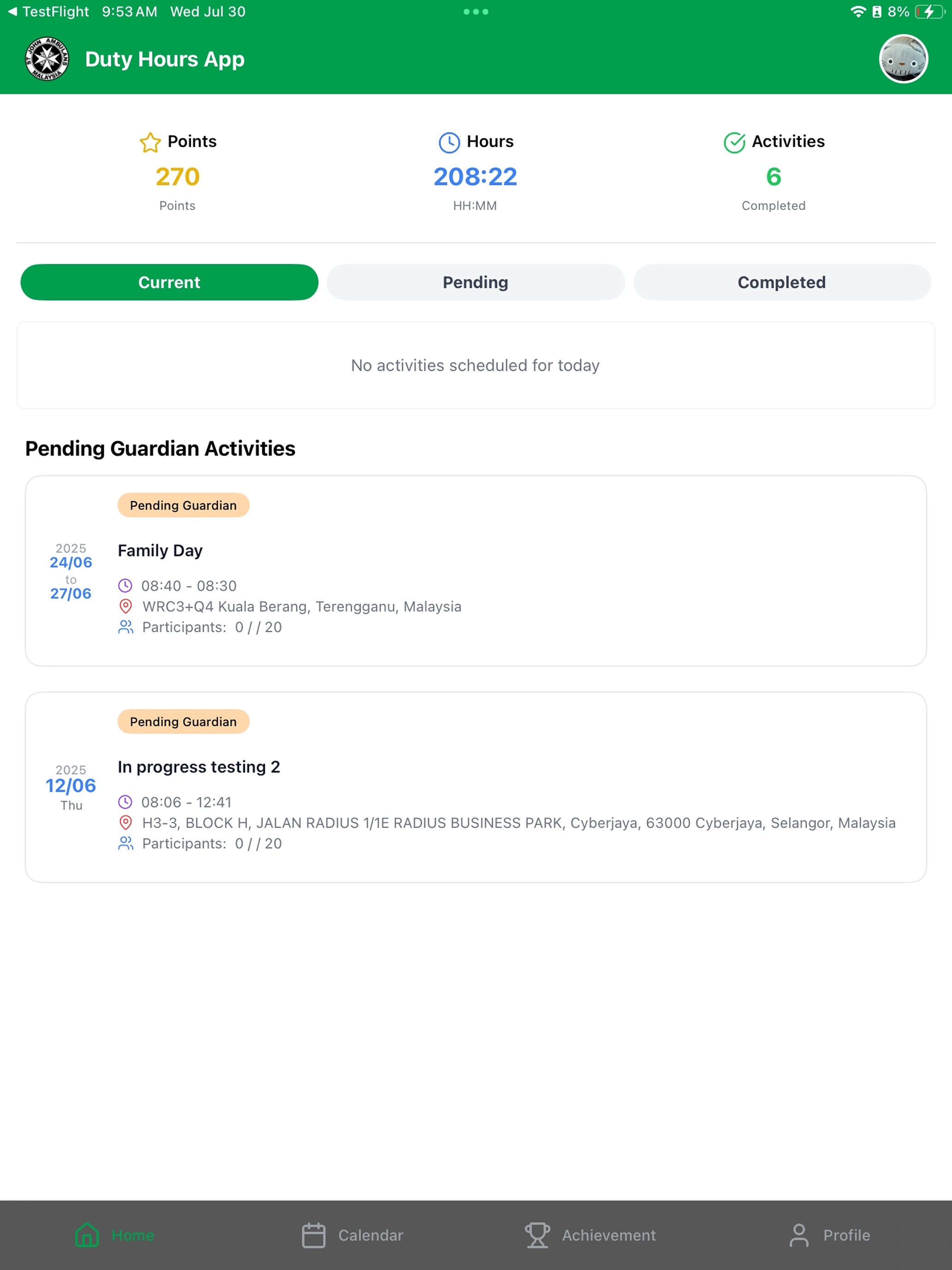Click the Hours clock icon
This screenshot has height=1270, width=952.
click(449, 143)
